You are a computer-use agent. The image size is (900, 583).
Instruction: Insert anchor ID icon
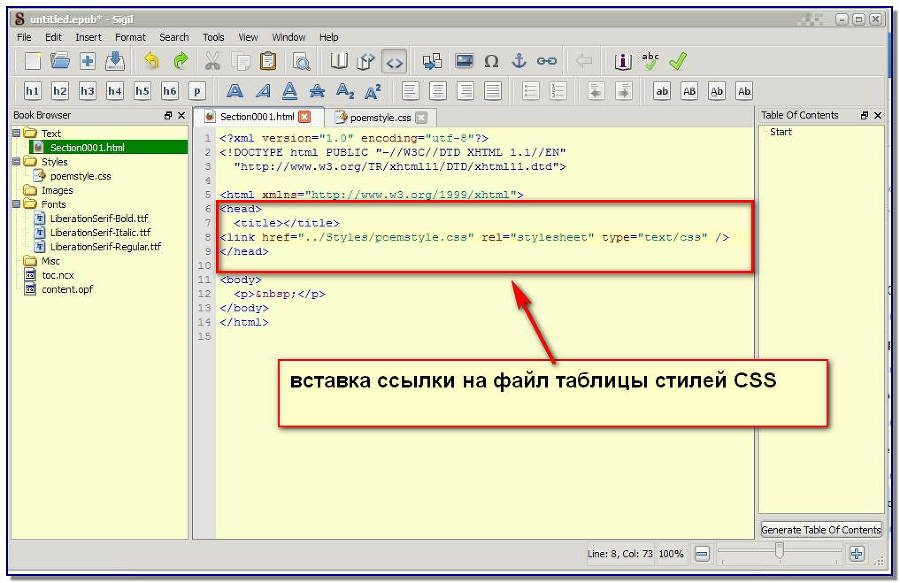pos(519,61)
